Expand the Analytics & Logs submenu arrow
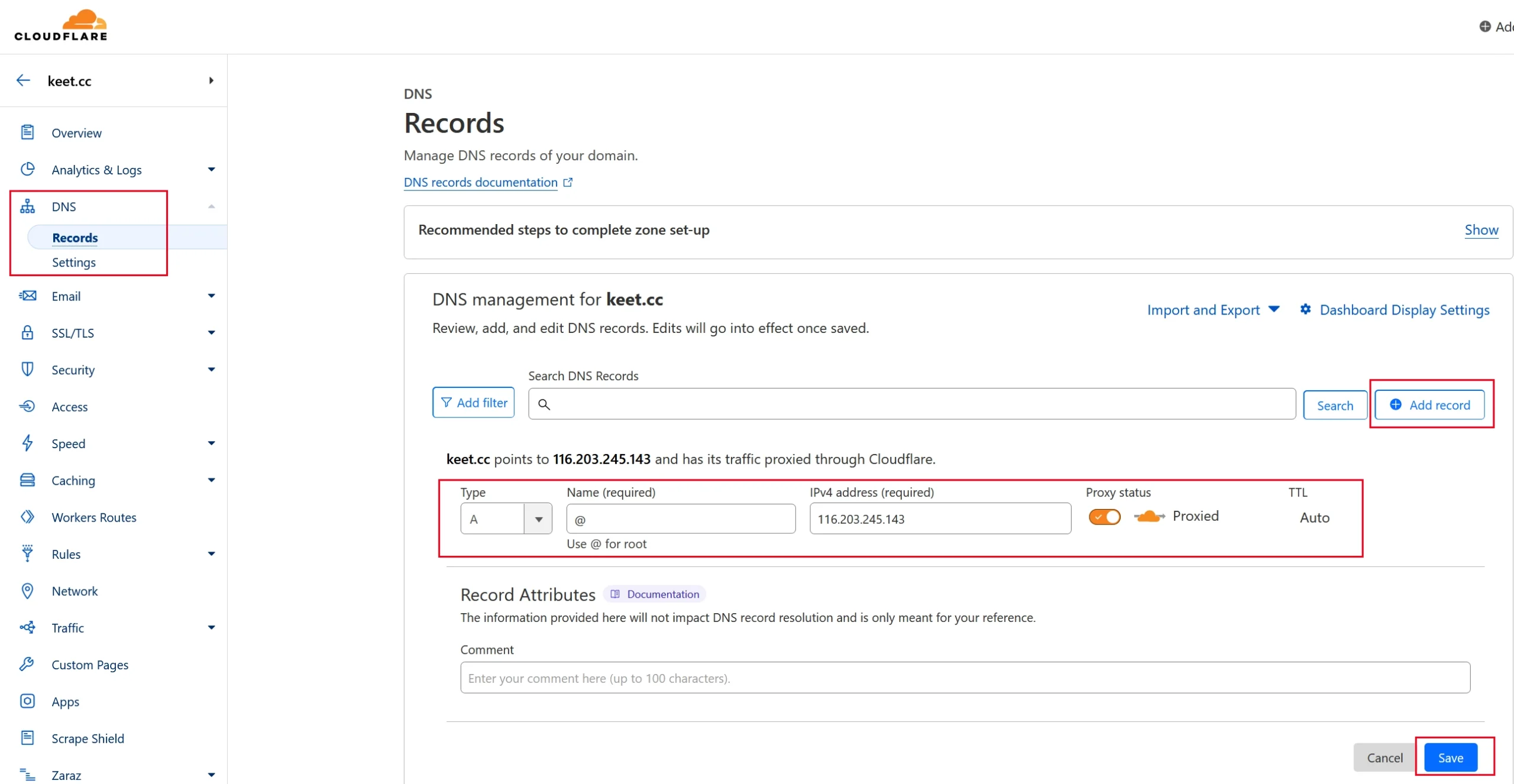This screenshot has width=1514, height=784. pyautogui.click(x=211, y=170)
